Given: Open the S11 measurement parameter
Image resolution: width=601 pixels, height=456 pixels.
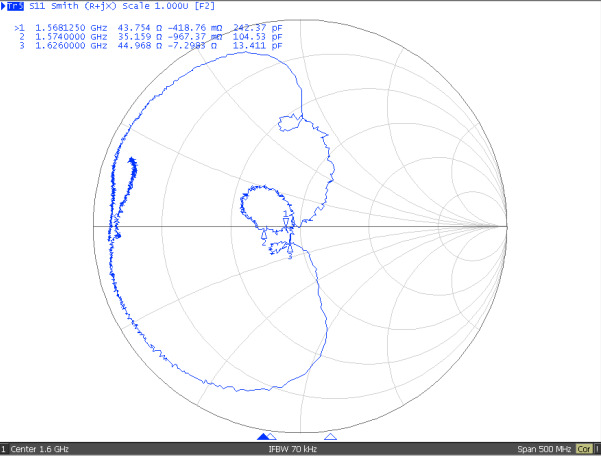Looking at the screenshot, I should pyautogui.click(x=37, y=6).
